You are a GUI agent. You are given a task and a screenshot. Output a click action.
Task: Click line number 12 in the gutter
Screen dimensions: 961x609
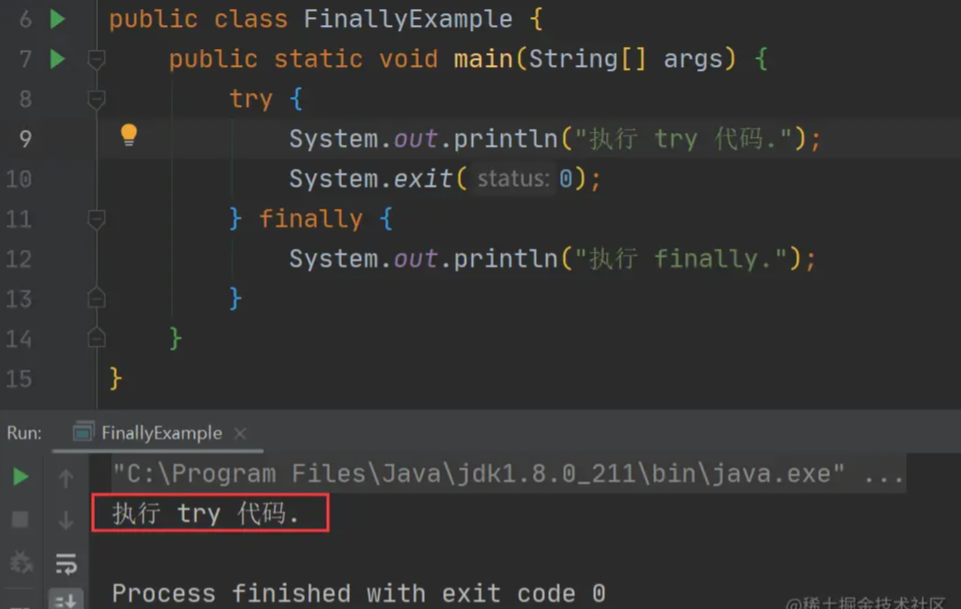click(x=18, y=259)
